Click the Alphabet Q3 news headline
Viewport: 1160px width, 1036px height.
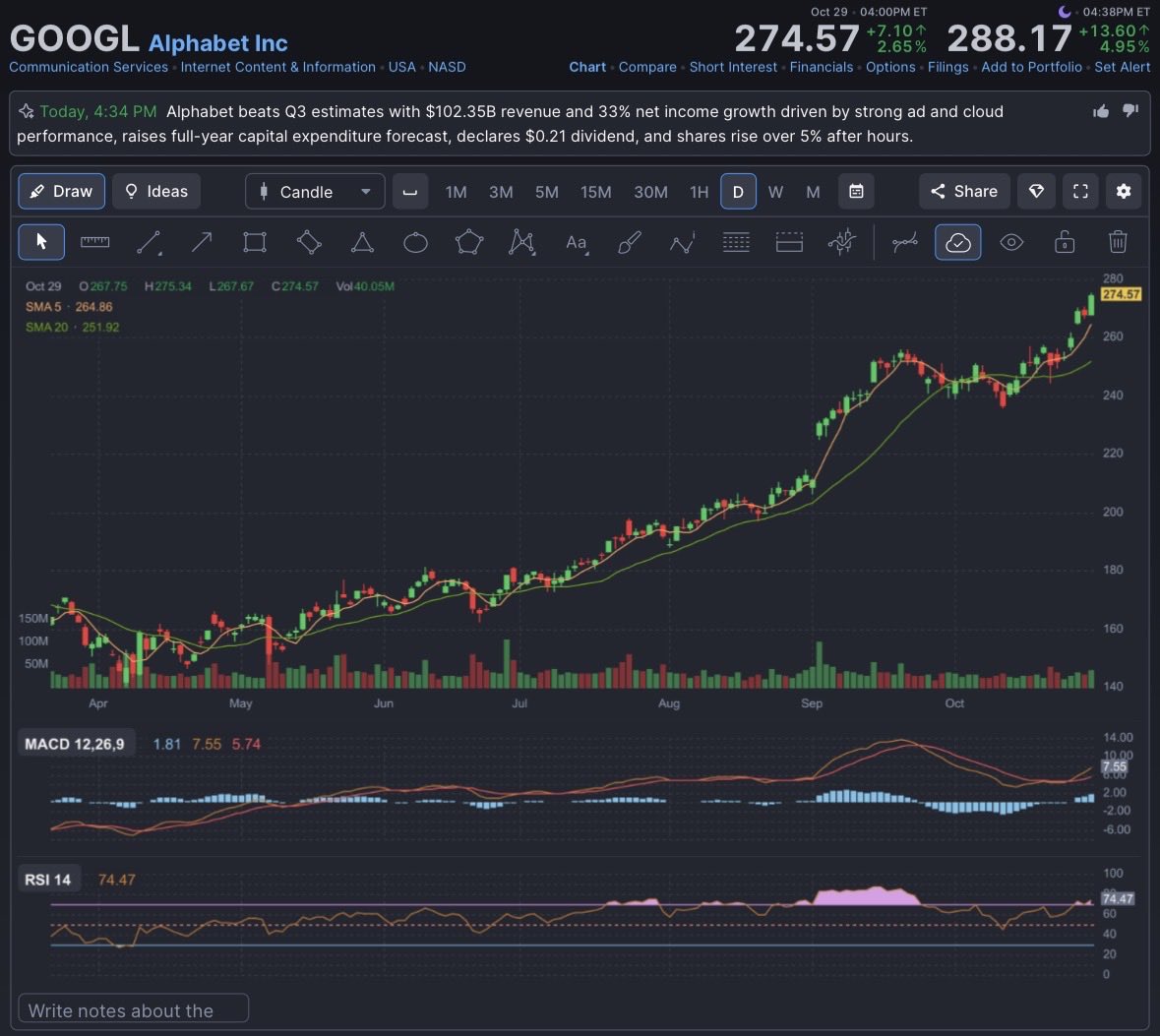(x=511, y=124)
